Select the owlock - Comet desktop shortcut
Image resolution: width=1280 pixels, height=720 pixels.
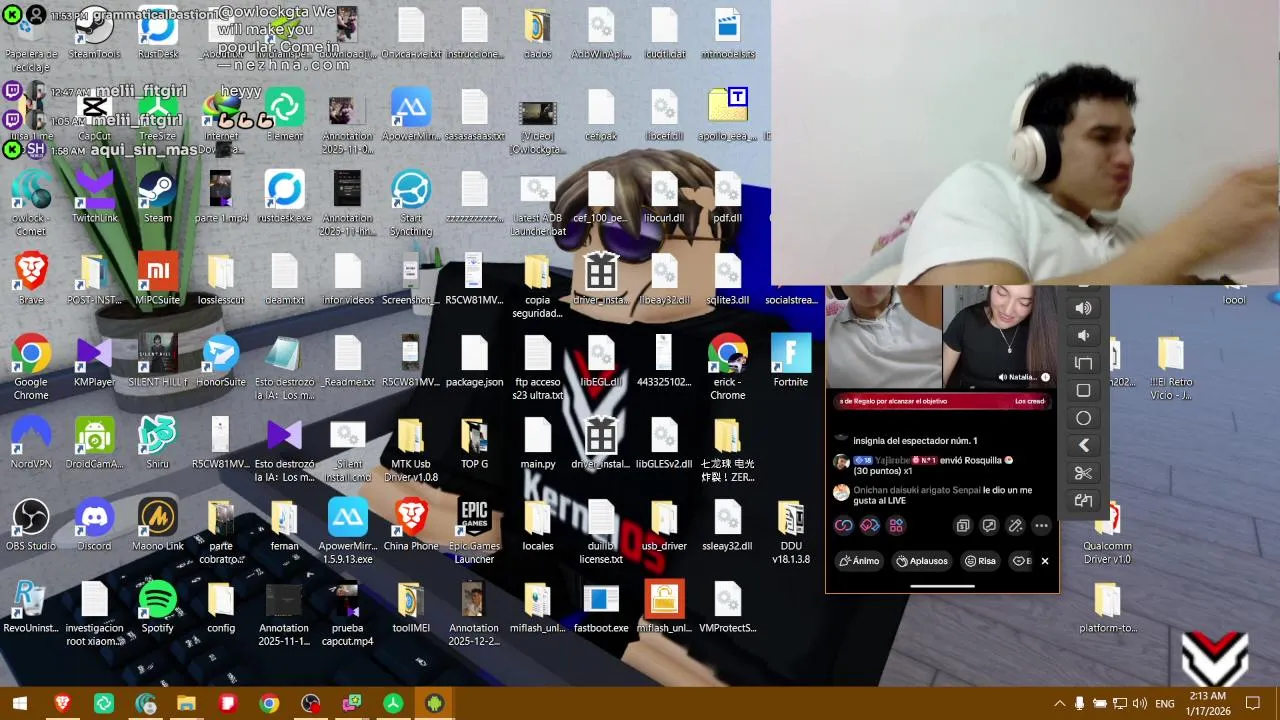tap(31, 203)
